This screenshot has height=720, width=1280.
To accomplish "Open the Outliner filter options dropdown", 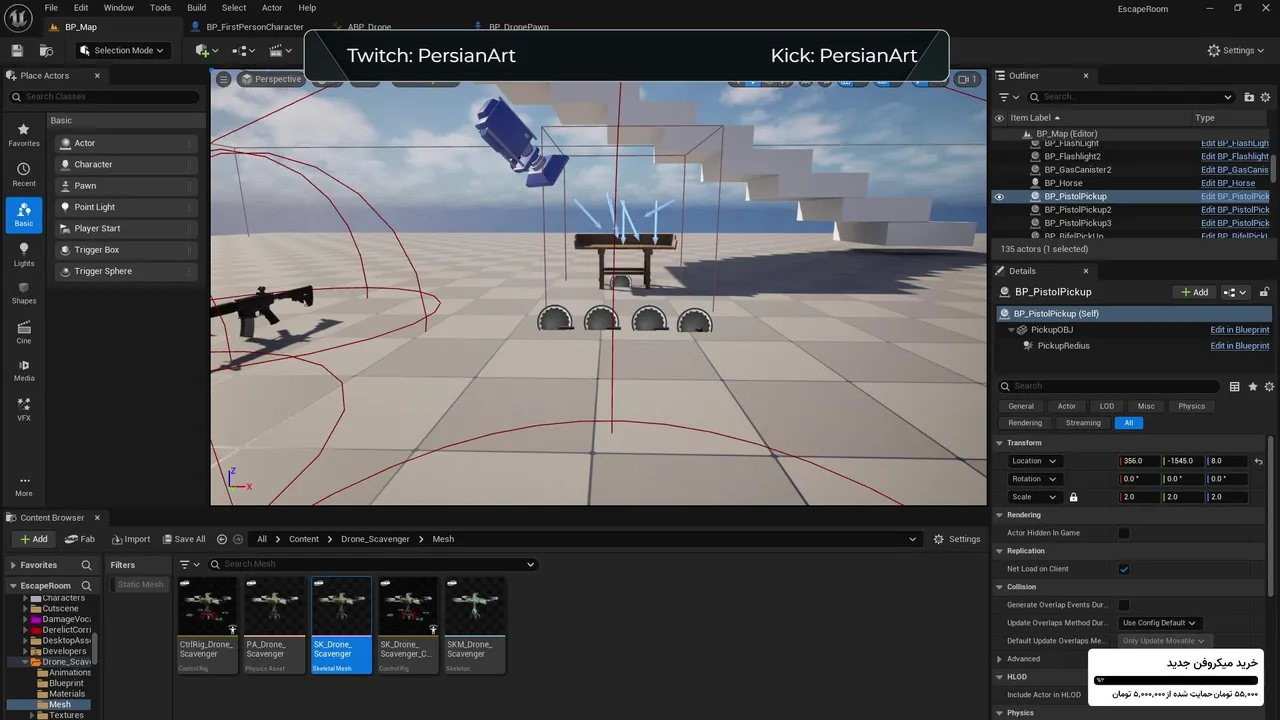I will tap(1009, 97).
